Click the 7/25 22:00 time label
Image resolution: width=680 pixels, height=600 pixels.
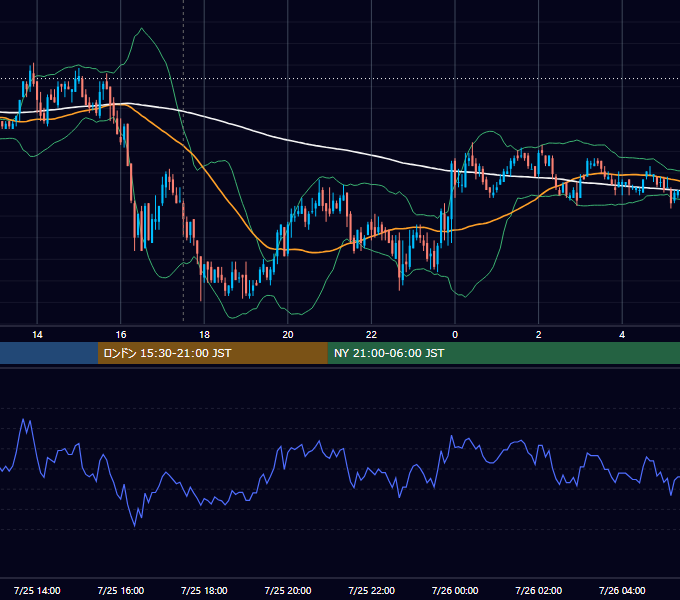coord(372,590)
